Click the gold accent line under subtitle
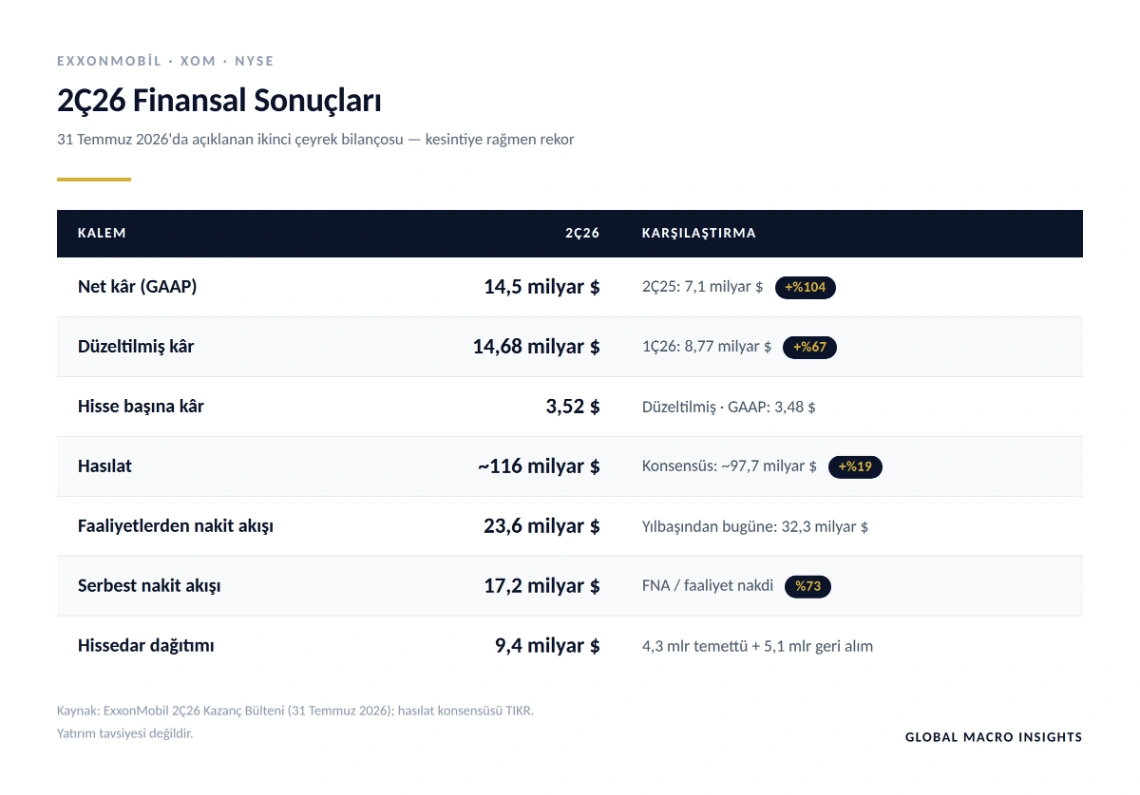This screenshot has width=1140, height=795. (94, 179)
